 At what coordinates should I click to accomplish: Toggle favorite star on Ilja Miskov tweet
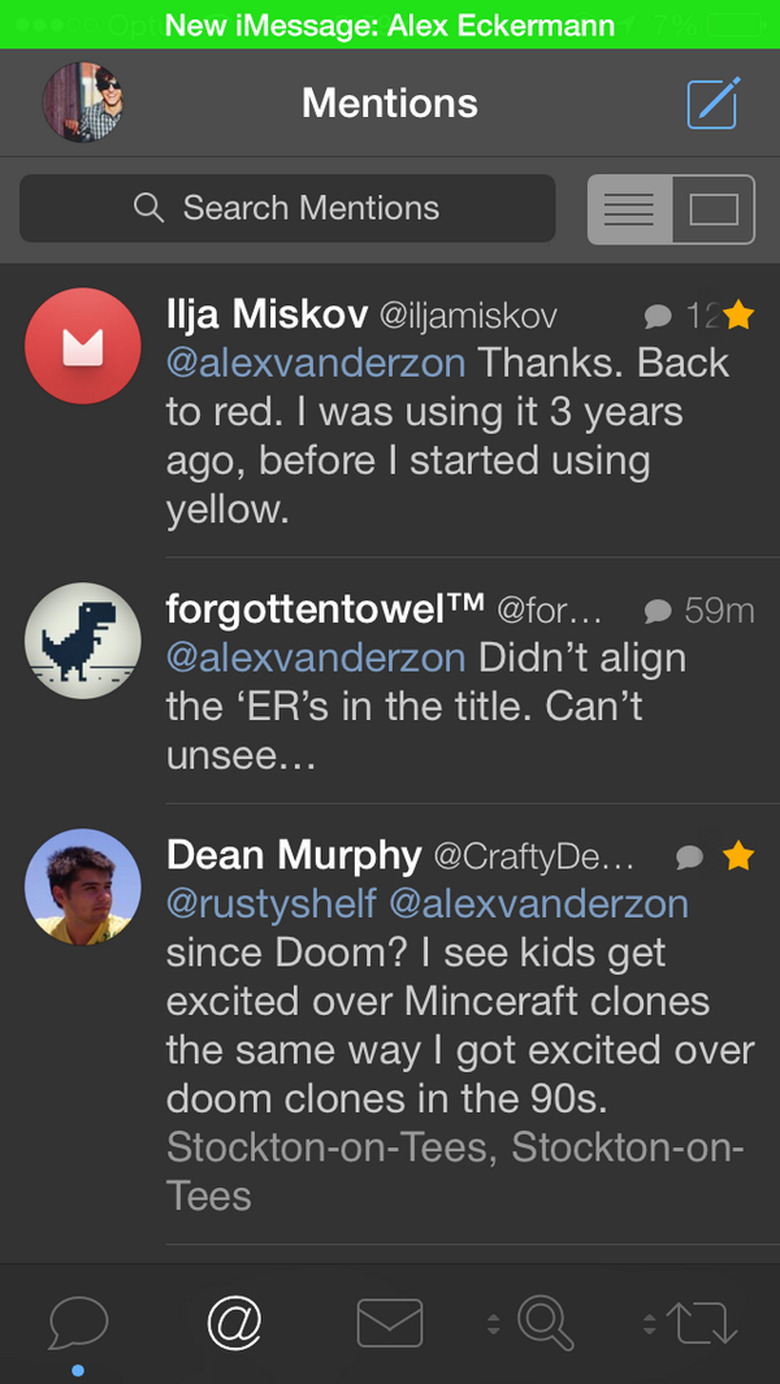738,316
